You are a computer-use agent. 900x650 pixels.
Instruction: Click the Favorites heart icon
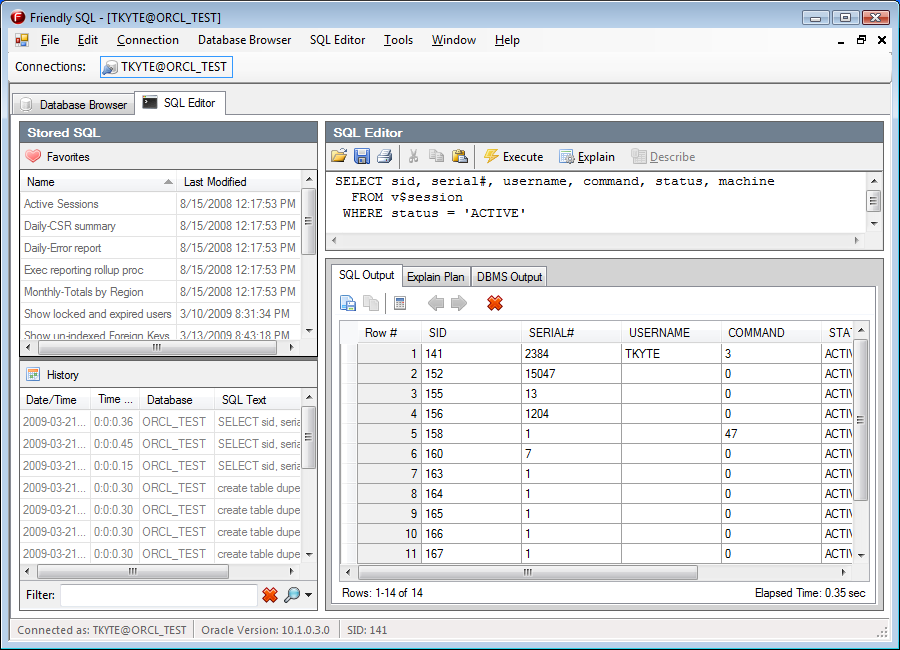click(x=33, y=156)
